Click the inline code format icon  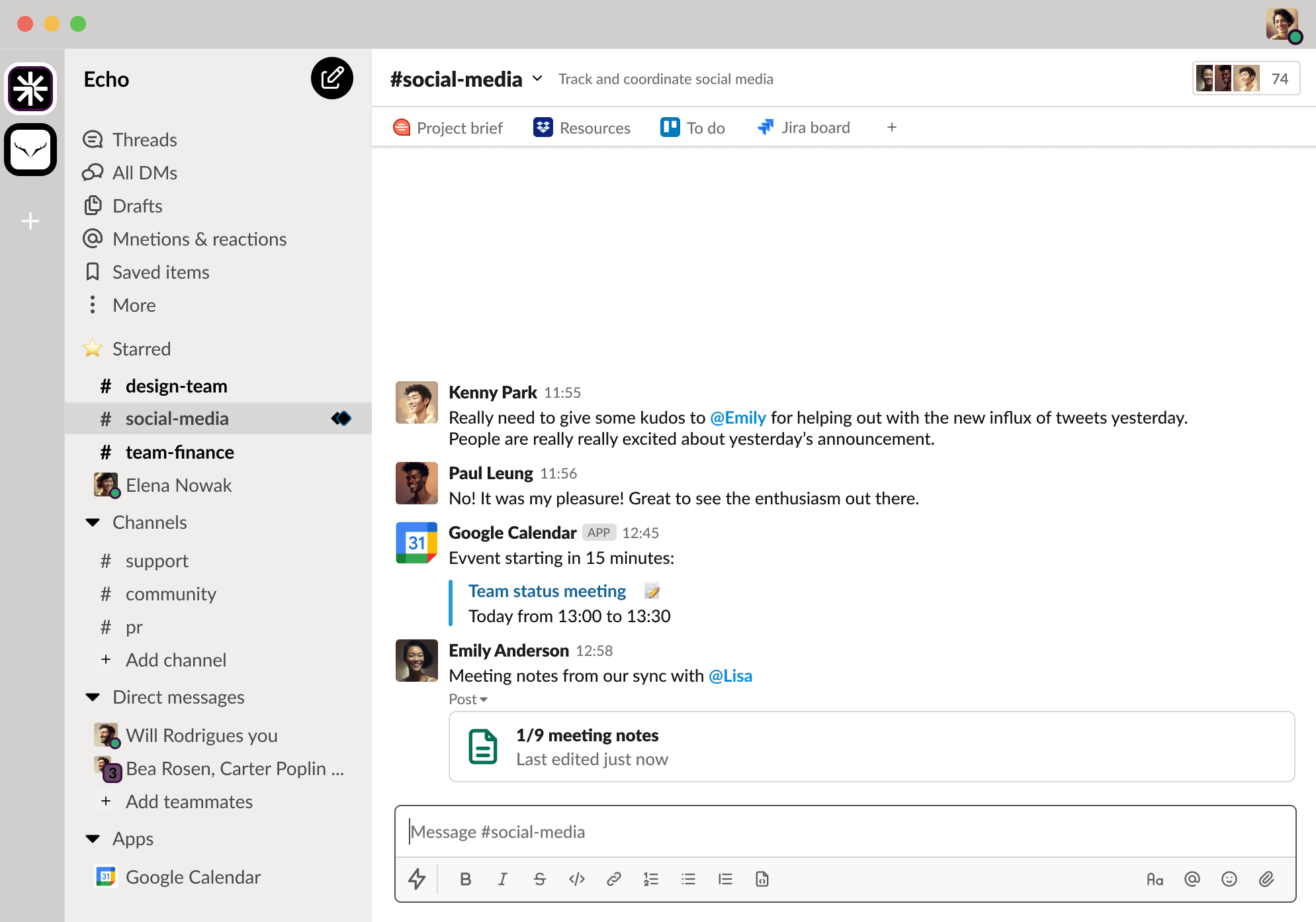click(576, 879)
